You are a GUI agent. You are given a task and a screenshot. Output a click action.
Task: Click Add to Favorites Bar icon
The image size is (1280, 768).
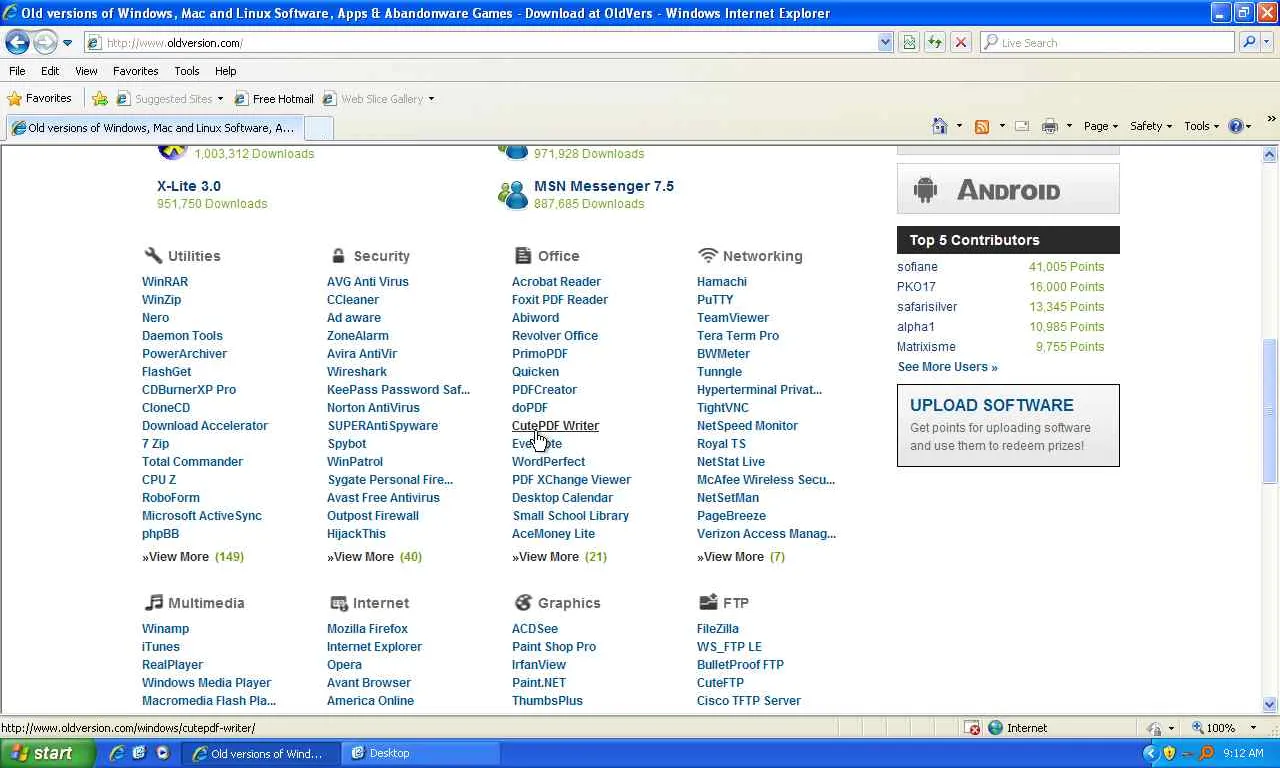point(100,98)
